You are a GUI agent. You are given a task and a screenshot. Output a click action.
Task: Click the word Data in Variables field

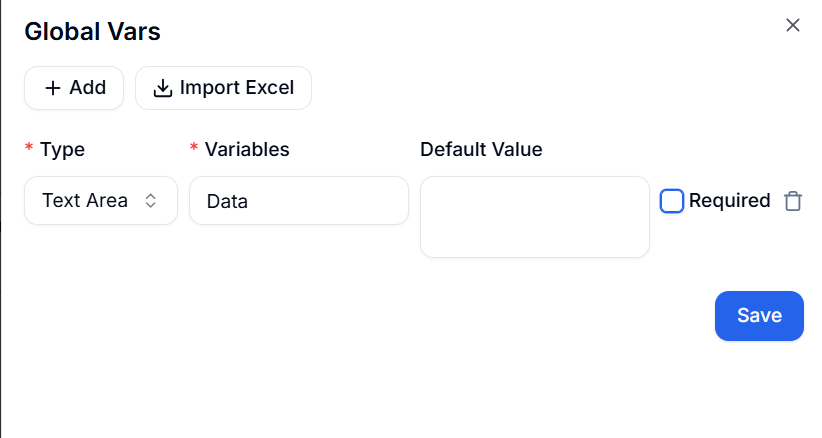[x=227, y=202]
